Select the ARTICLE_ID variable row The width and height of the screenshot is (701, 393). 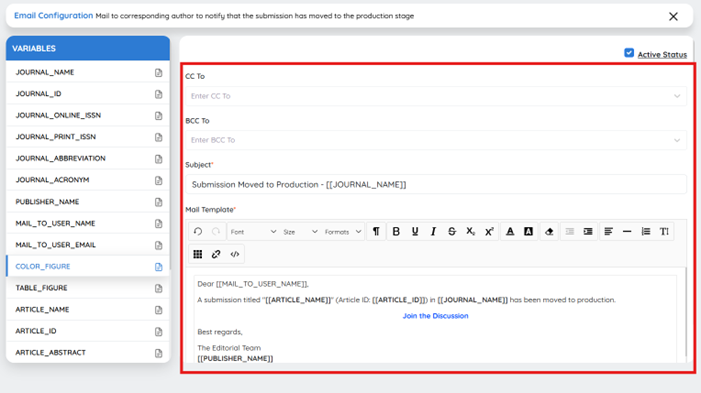click(88, 331)
